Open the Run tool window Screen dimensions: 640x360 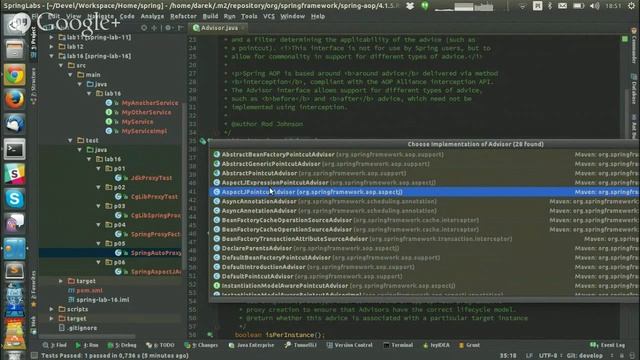[87, 345]
